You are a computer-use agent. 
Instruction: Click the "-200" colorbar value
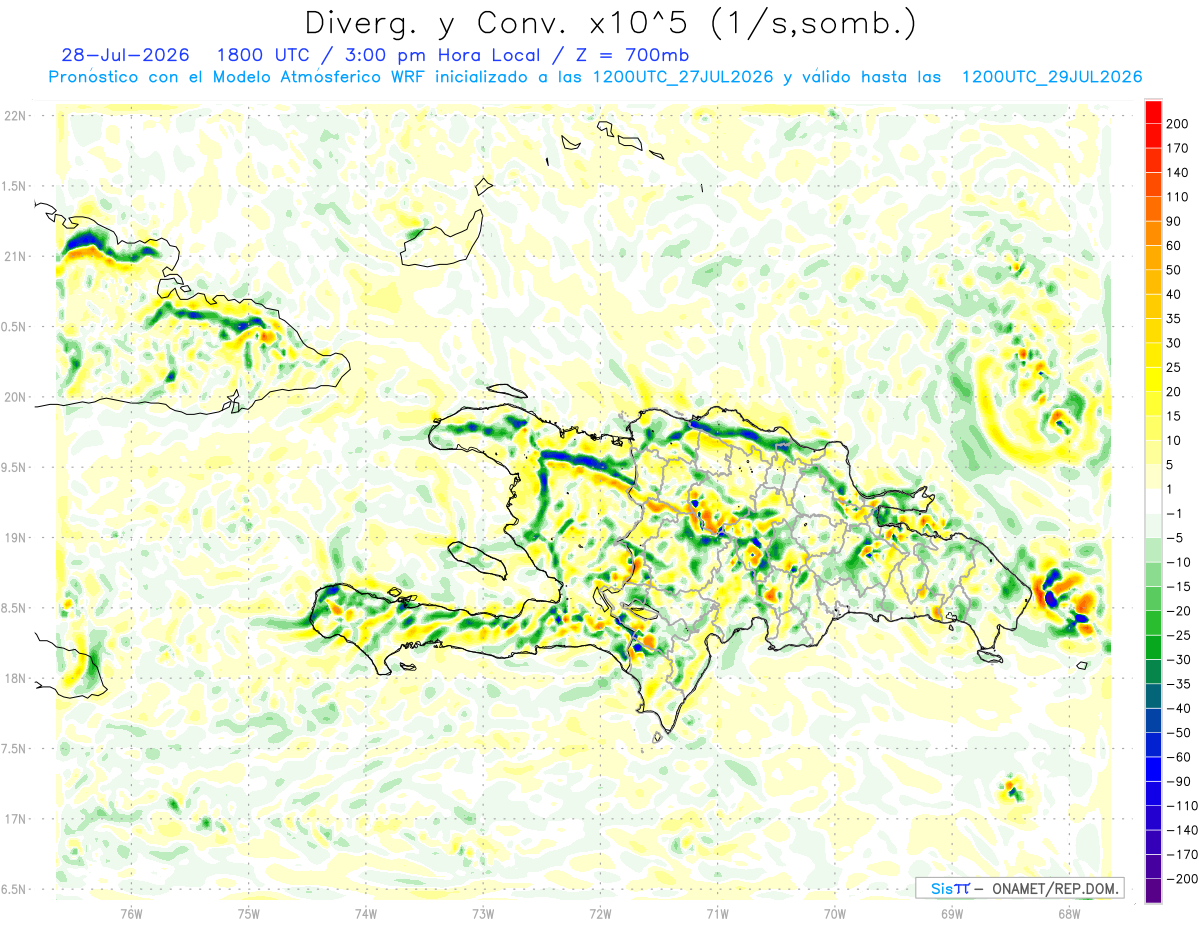click(x=1180, y=879)
